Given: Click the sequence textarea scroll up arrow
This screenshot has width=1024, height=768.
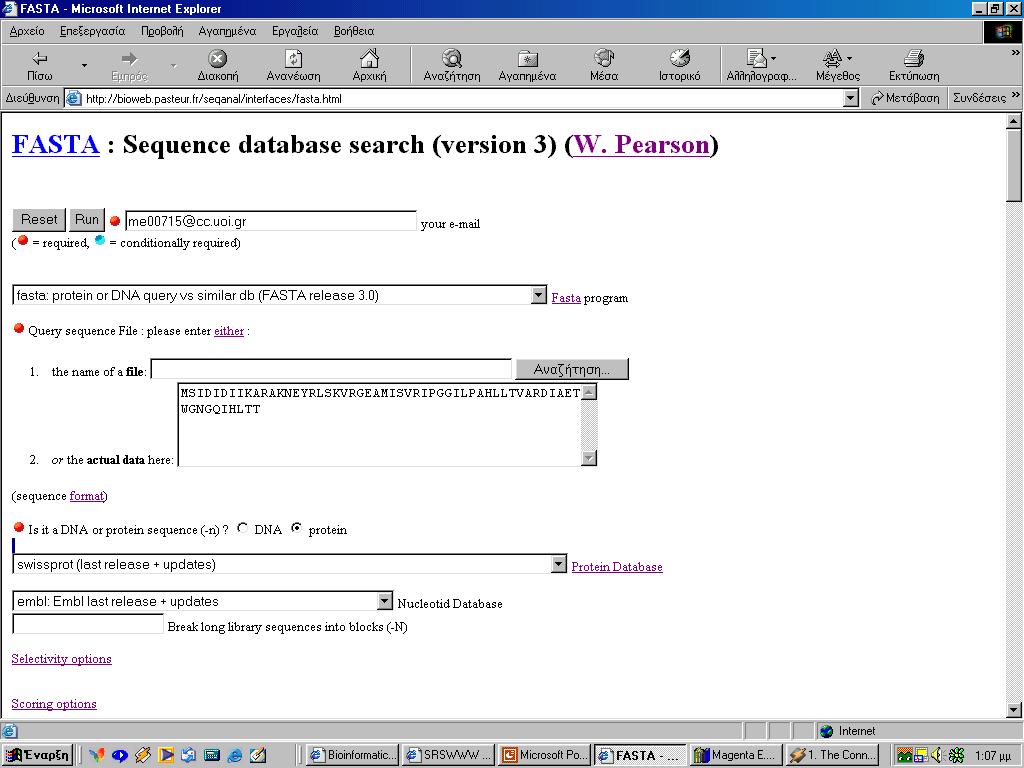Looking at the screenshot, I should coord(589,392).
